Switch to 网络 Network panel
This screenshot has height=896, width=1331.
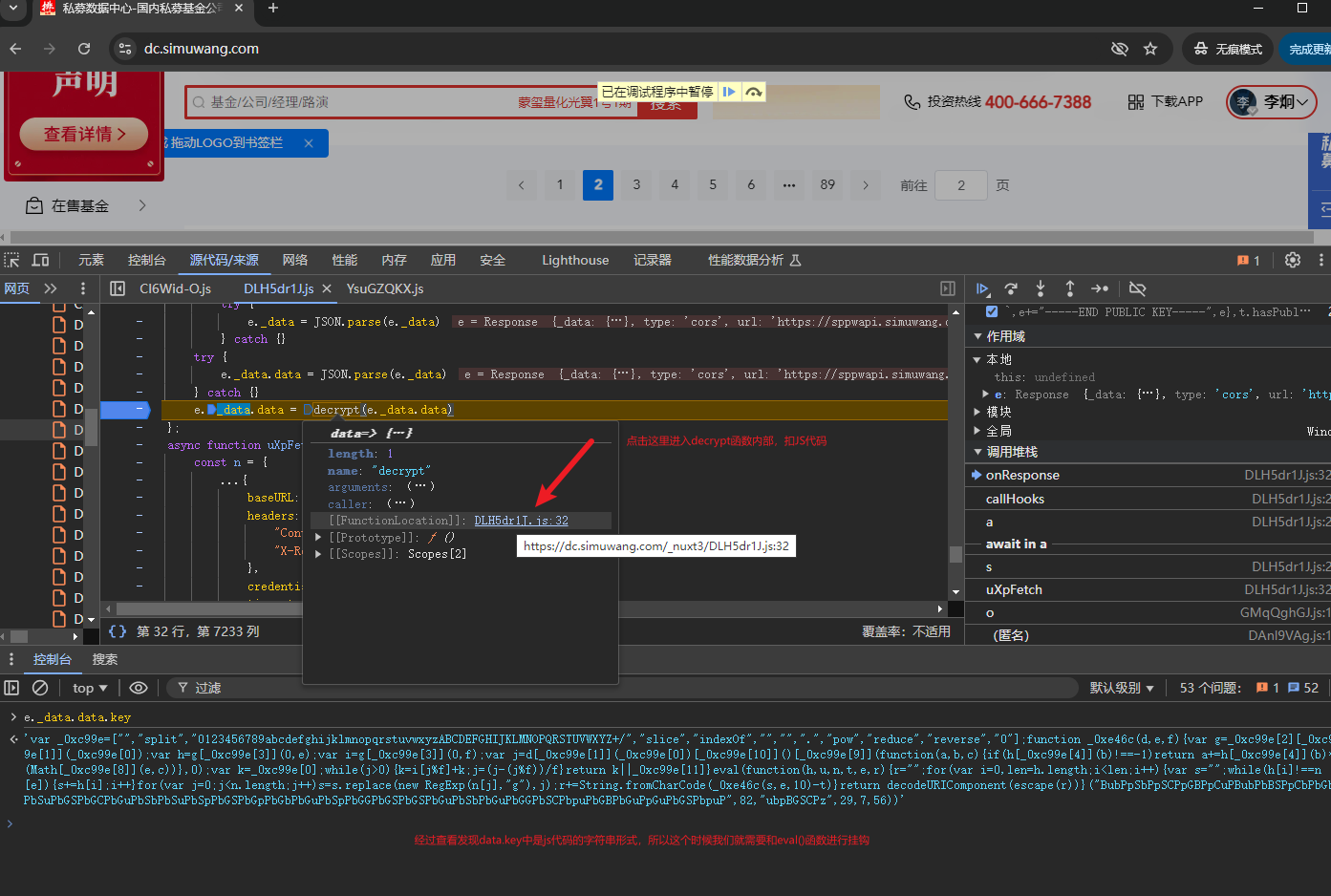pos(295,260)
